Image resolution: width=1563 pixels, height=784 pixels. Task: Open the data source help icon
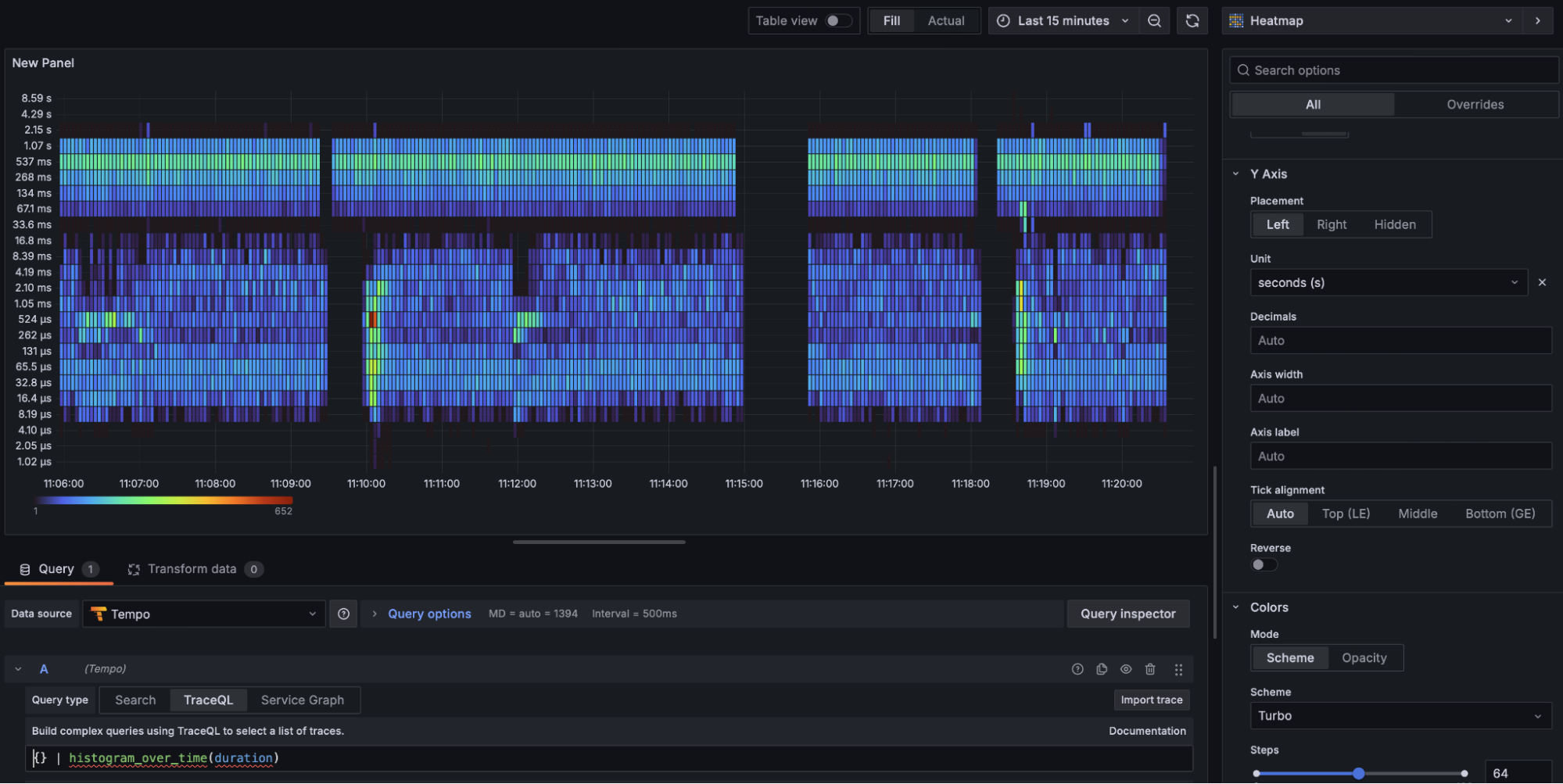coord(343,614)
